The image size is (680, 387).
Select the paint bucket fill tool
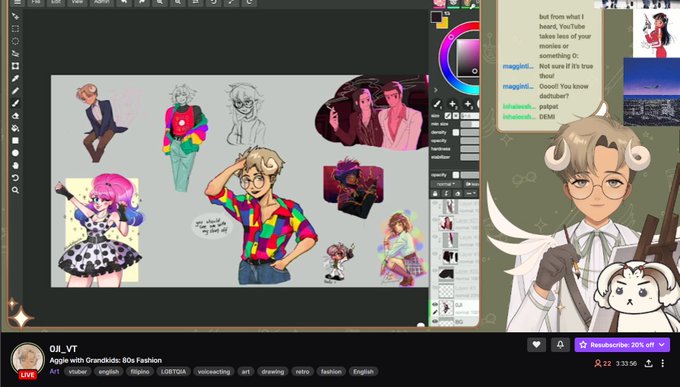click(x=15, y=128)
